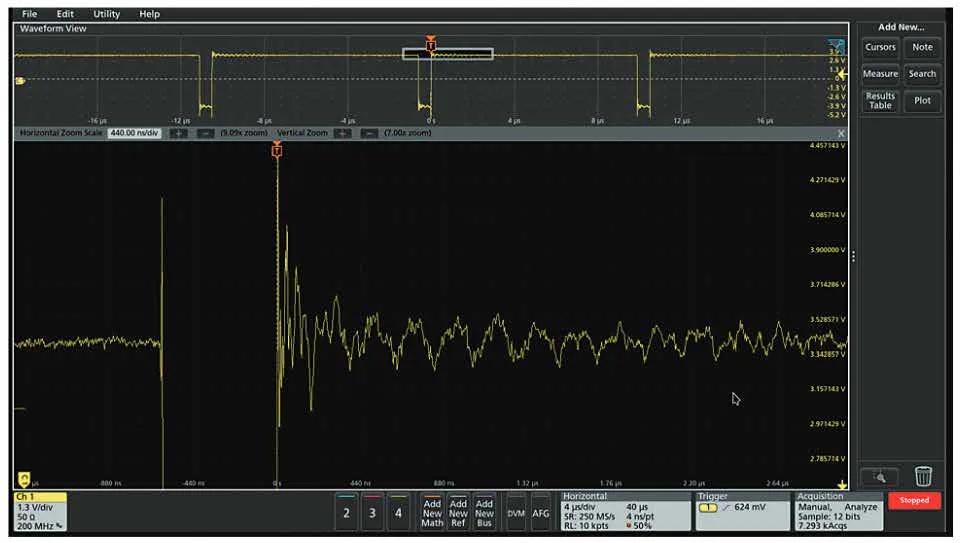Click the zoom magnifier icon button
This screenshot has height=543, width=960.
pyautogui.click(x=879, y=477)
